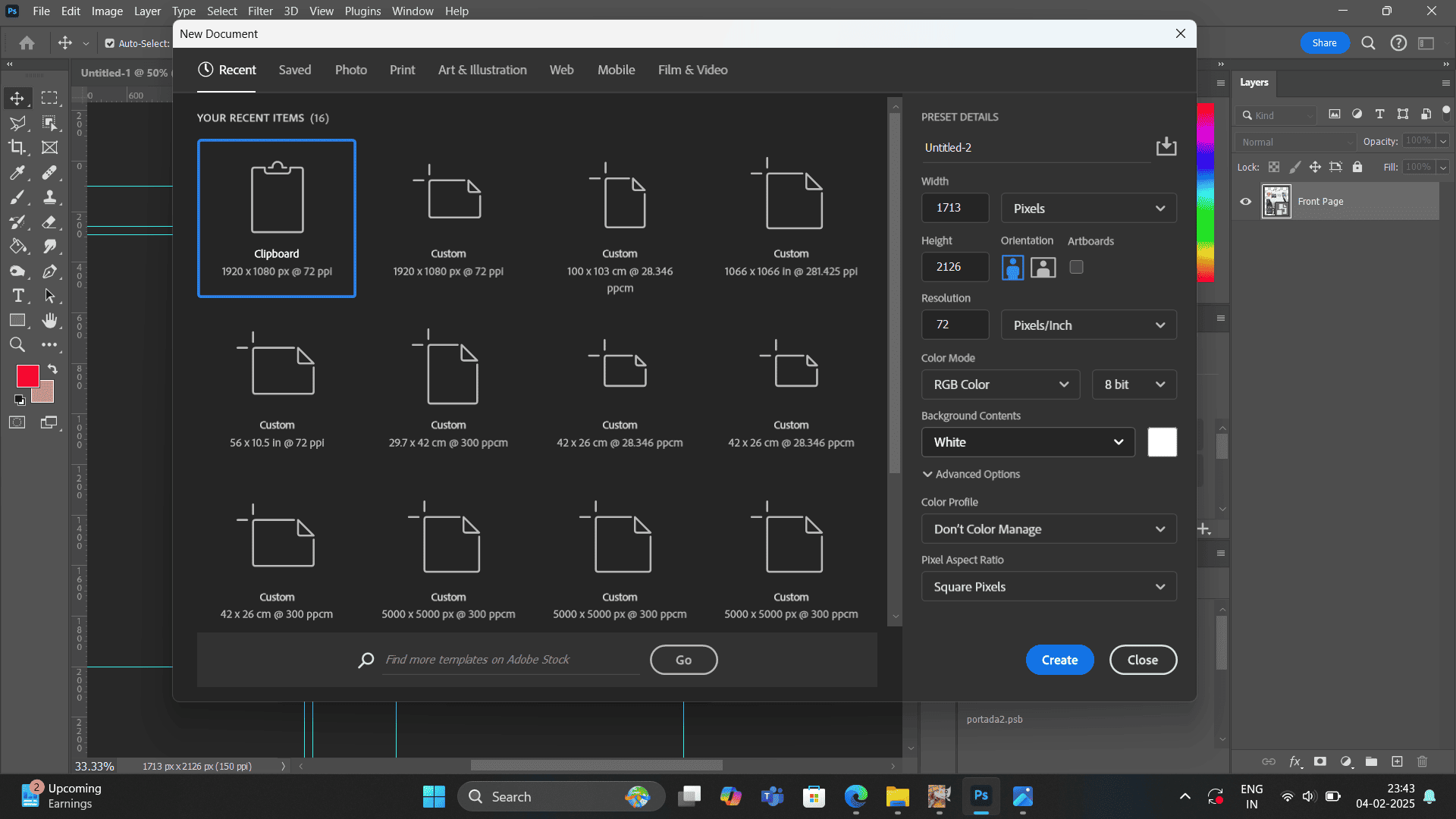Switch to the Print tab
The image size is (1456, 819).
[402, 70]
